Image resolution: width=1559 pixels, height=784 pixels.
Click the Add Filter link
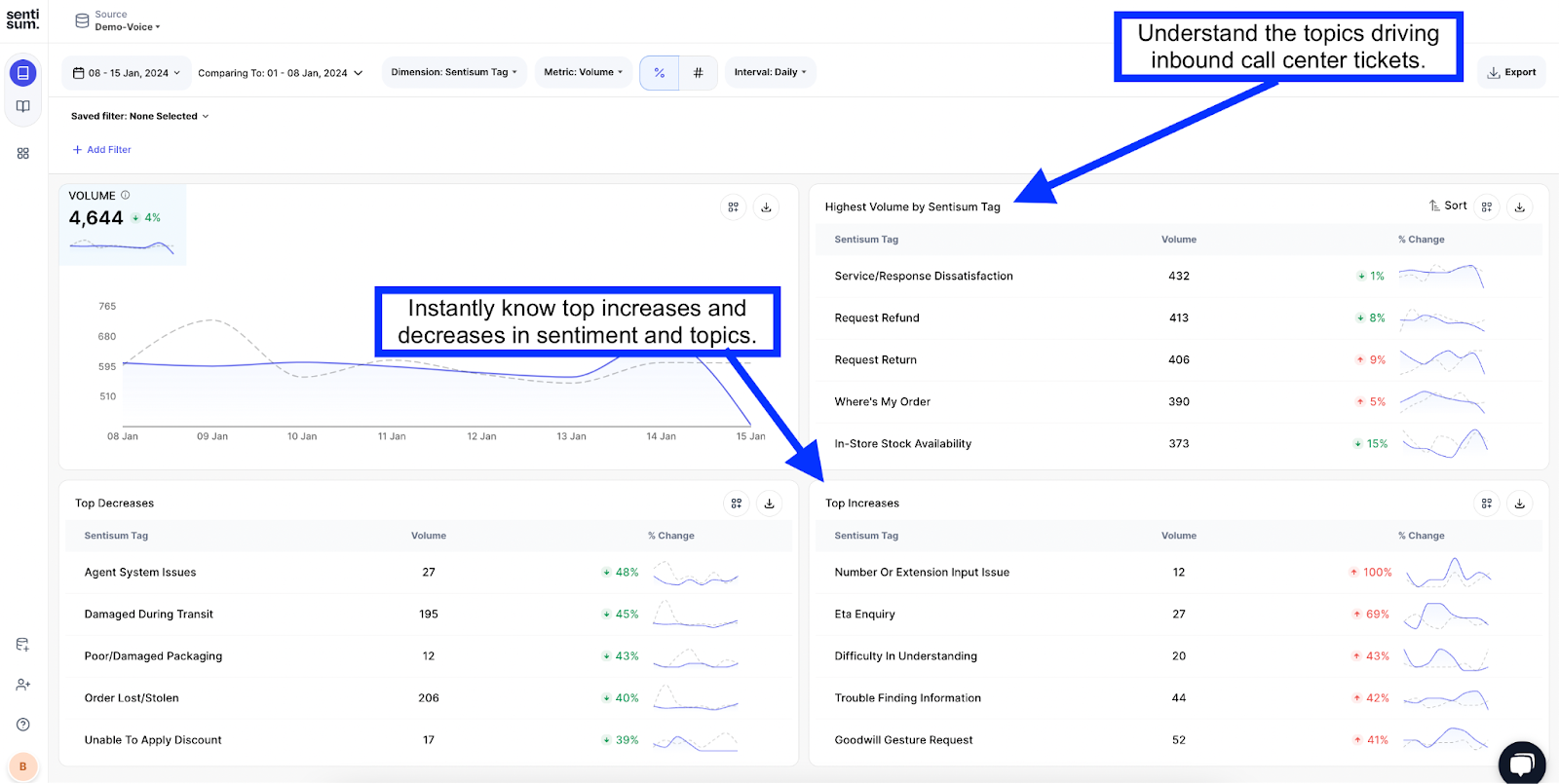[x=102, y=150]
